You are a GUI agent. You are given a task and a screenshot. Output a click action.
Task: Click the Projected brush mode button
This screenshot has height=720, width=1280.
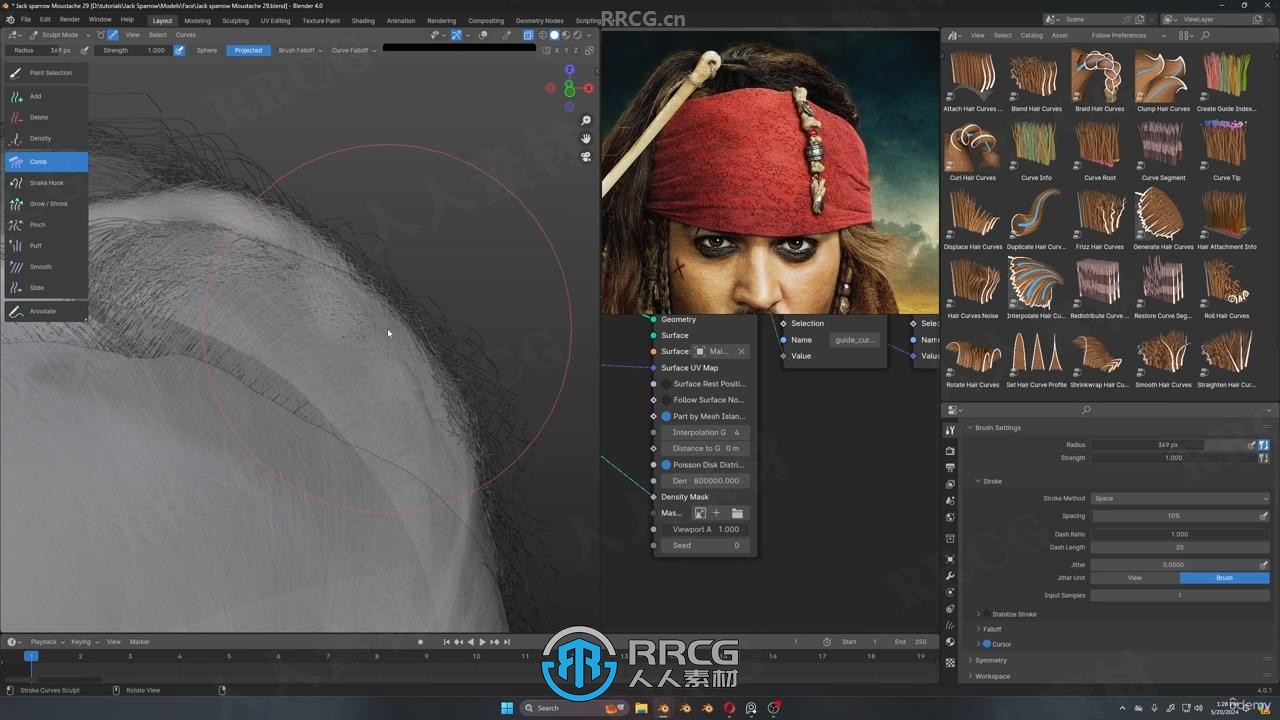[248, 50]
